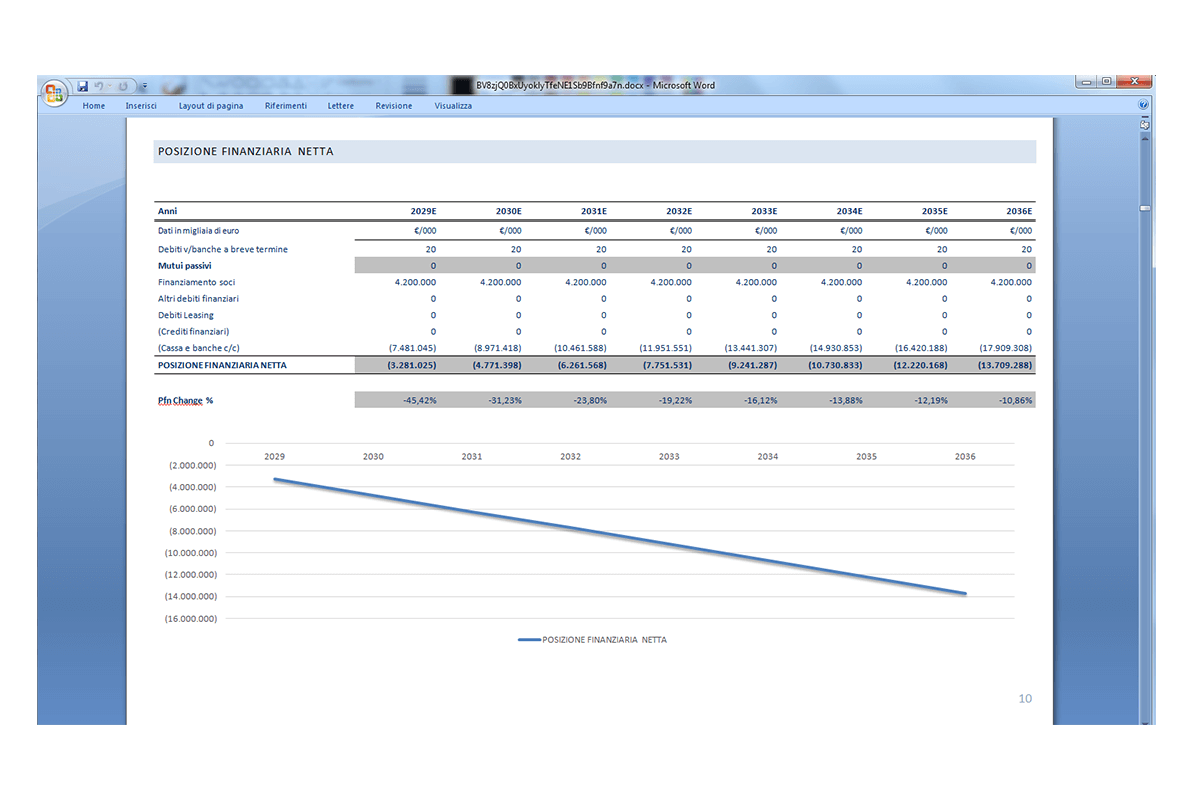1193x800 pixels.
Task: Click the value (7.481.045) in Cassa row
Action: click(412, 348)
